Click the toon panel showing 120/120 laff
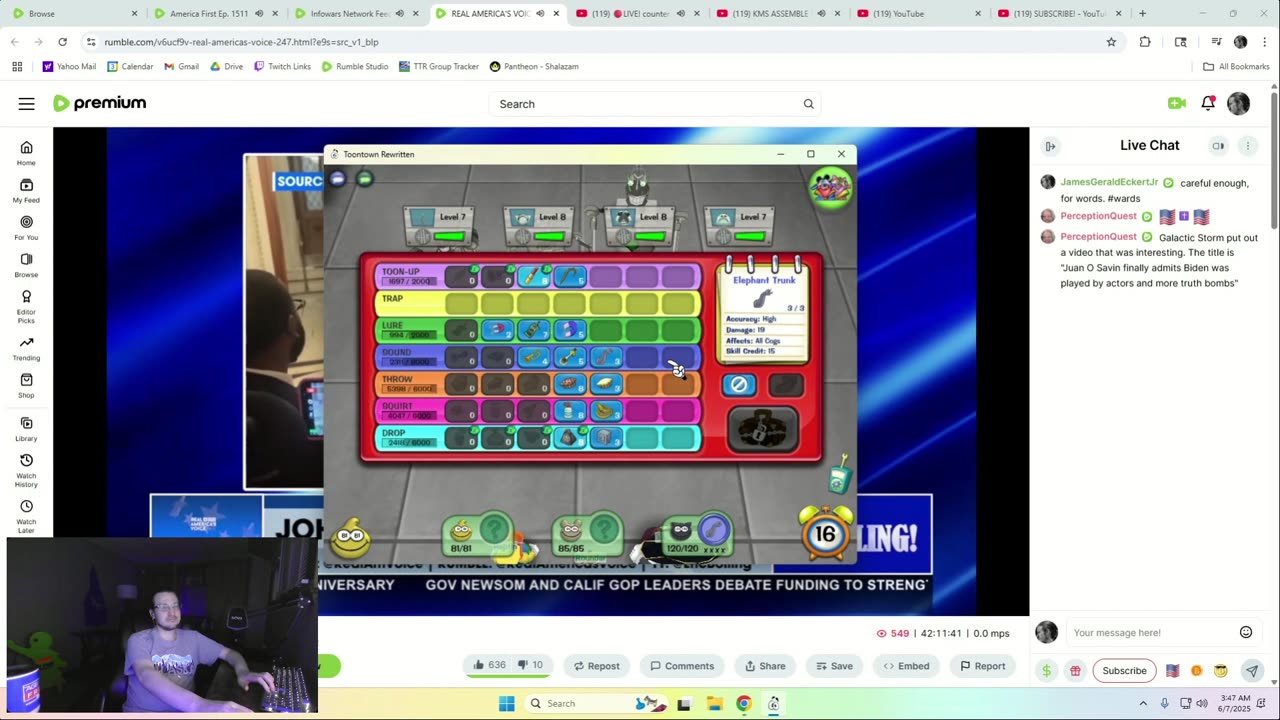The width and height of the screenshot is (1280, 720). (x=699, y=537)
